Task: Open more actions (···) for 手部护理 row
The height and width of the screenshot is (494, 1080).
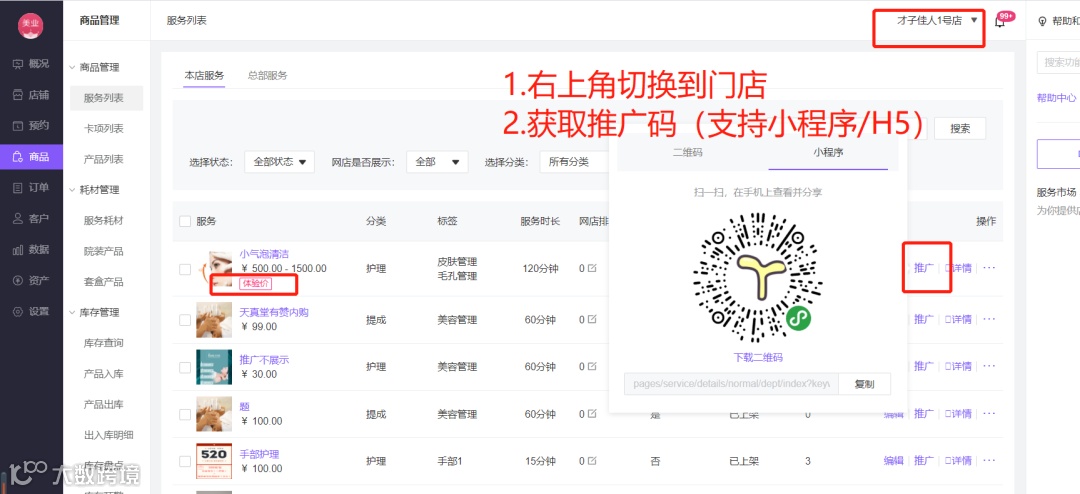Action: pos(989,460)
